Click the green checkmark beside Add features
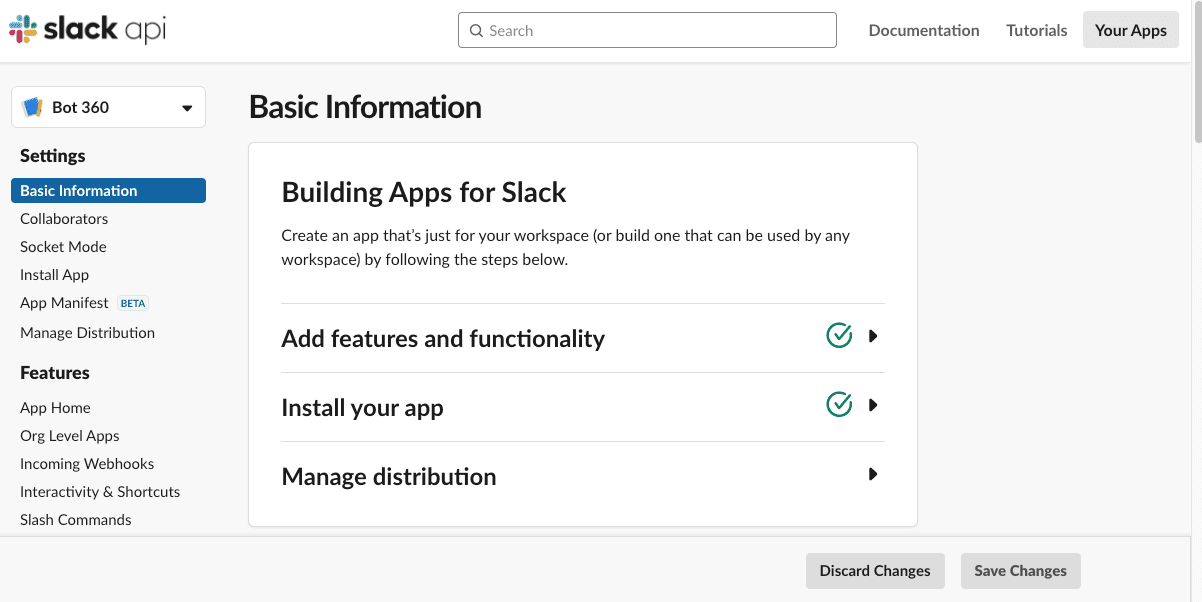The height and width of the screenshot is (602, 1202). tap(839, 336)
